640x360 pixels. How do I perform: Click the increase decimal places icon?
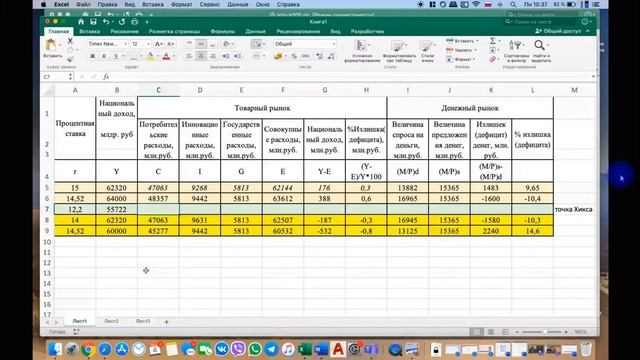coord(320,56)
